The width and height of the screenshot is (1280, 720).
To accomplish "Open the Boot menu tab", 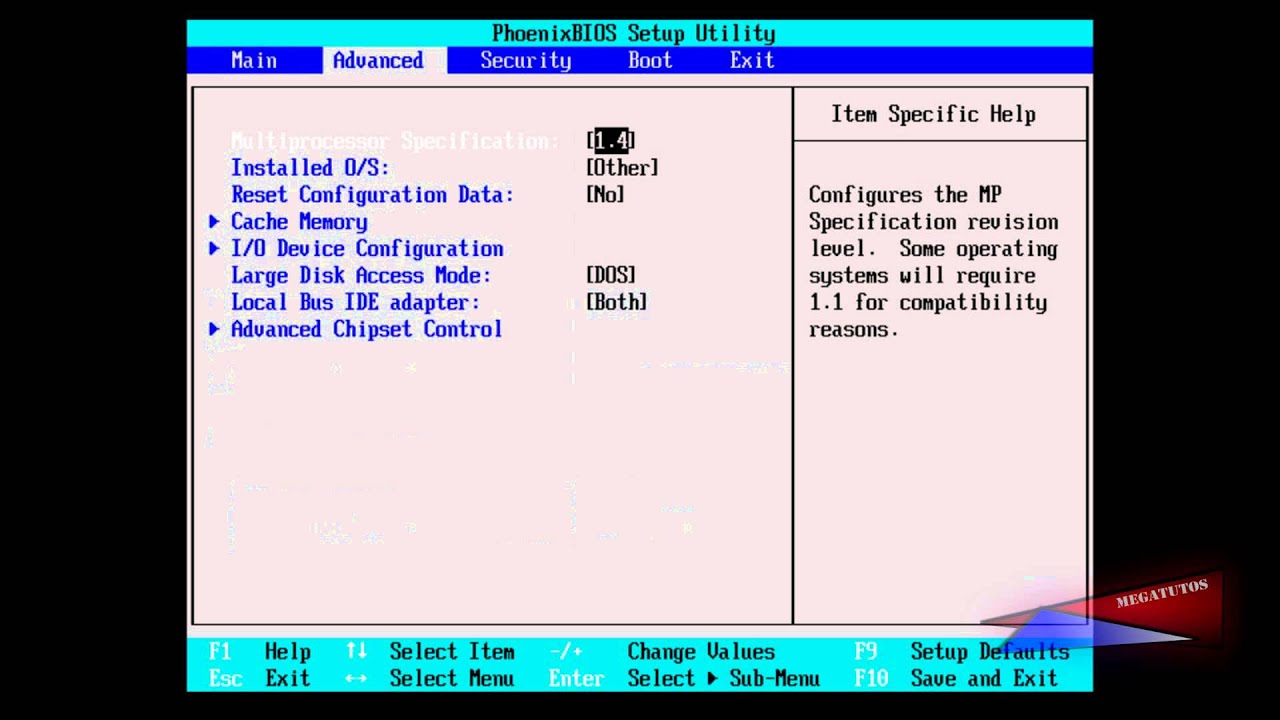I will tap(650, 61).
